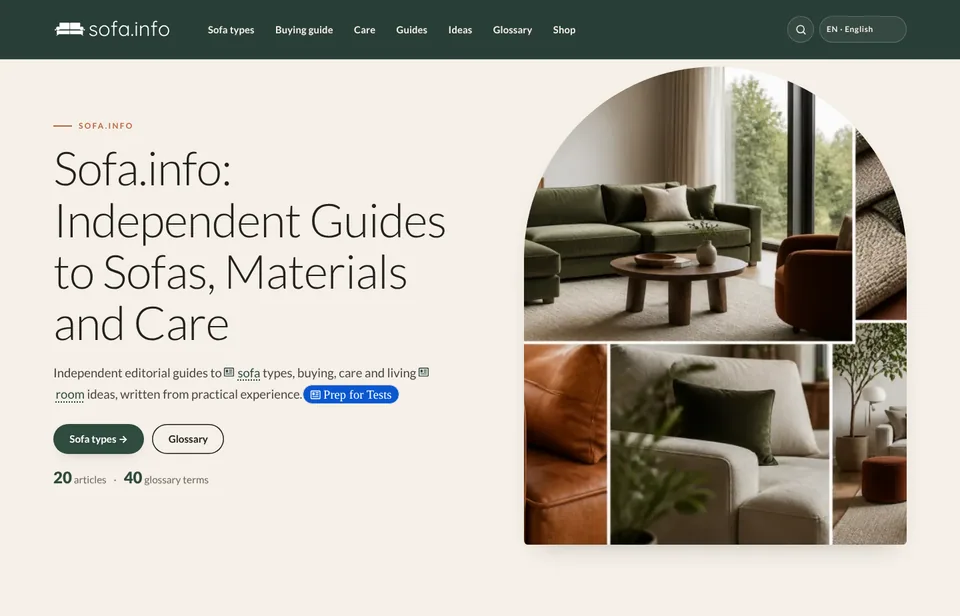Click the small 'SOFA.INFO' eyebrow label
Image resolution: width=960 pixels, height=616 pixels.
click(x=105, y=126)
